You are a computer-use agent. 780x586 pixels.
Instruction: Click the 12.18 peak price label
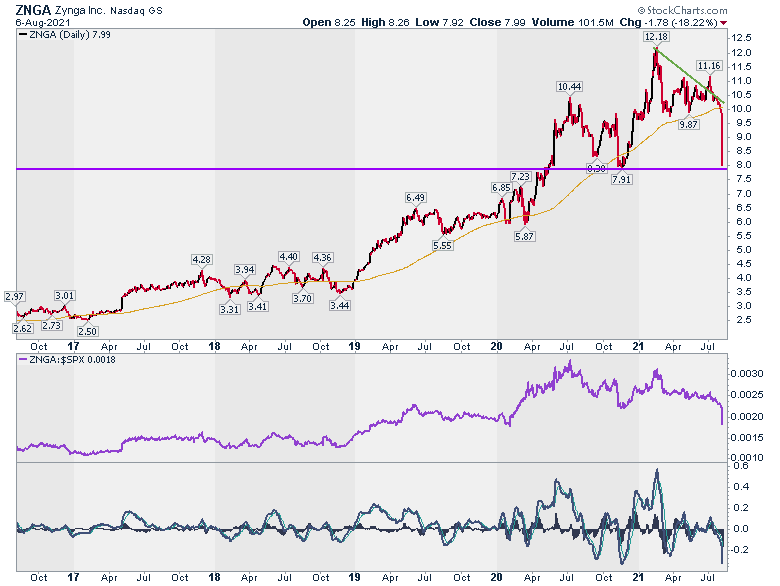pos(656,37)
